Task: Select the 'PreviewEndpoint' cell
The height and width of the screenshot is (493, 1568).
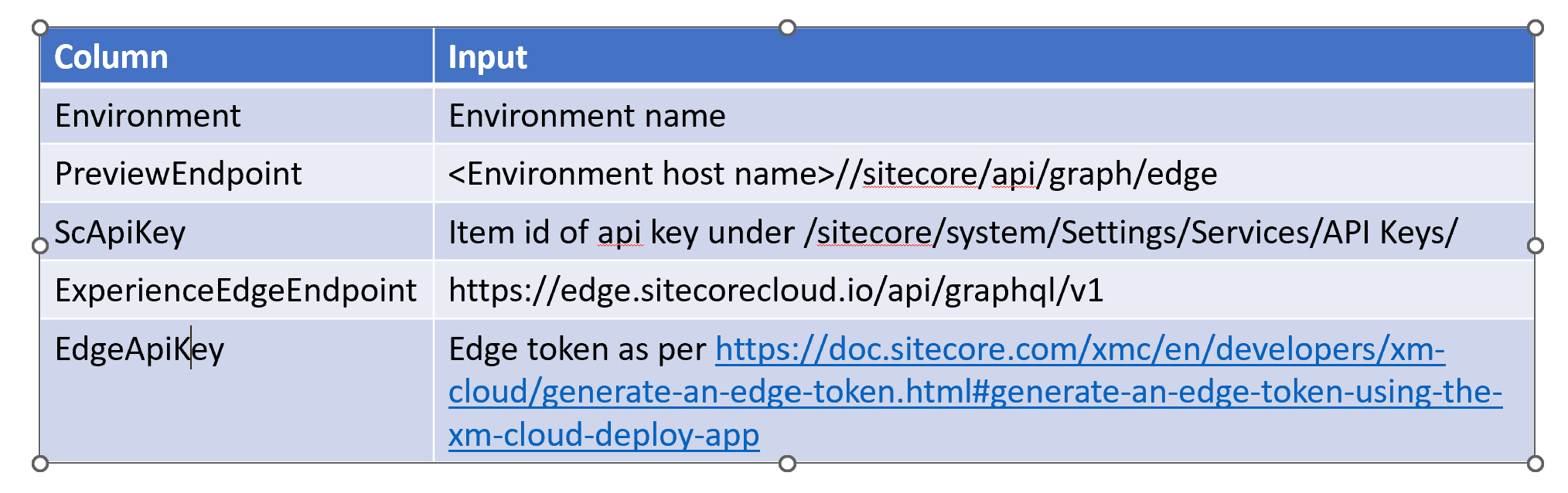Action: coord(237,173)
